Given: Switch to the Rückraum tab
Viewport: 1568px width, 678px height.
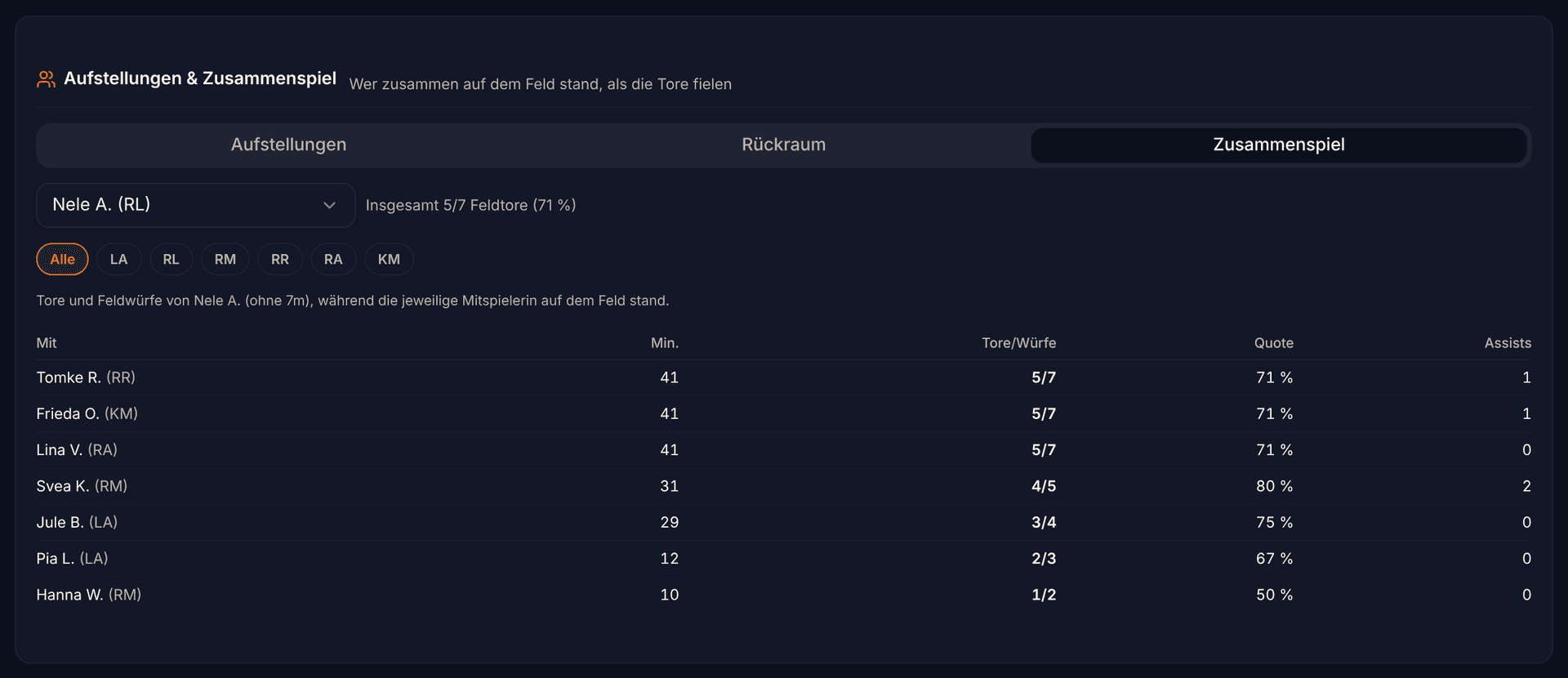Looking at the screenshot, I should (784, 145).
